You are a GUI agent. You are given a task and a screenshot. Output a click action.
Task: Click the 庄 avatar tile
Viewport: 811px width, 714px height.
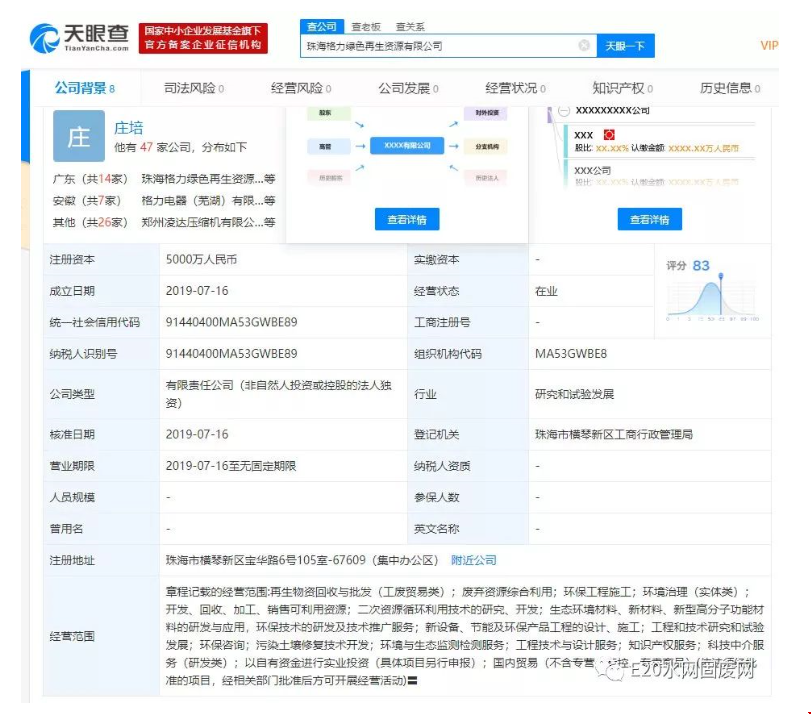tap(78, 139)
